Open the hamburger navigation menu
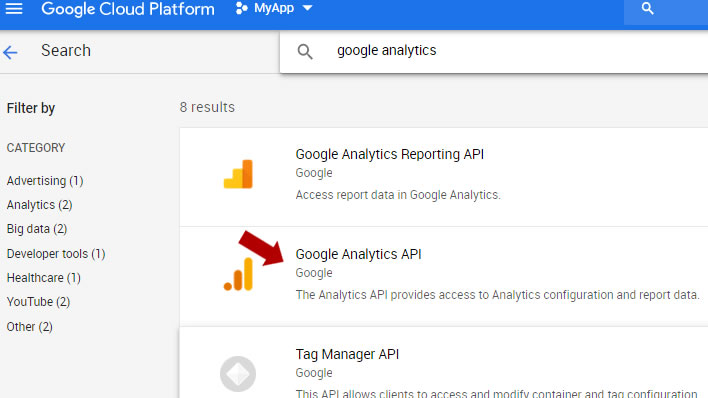 [14, 9]
